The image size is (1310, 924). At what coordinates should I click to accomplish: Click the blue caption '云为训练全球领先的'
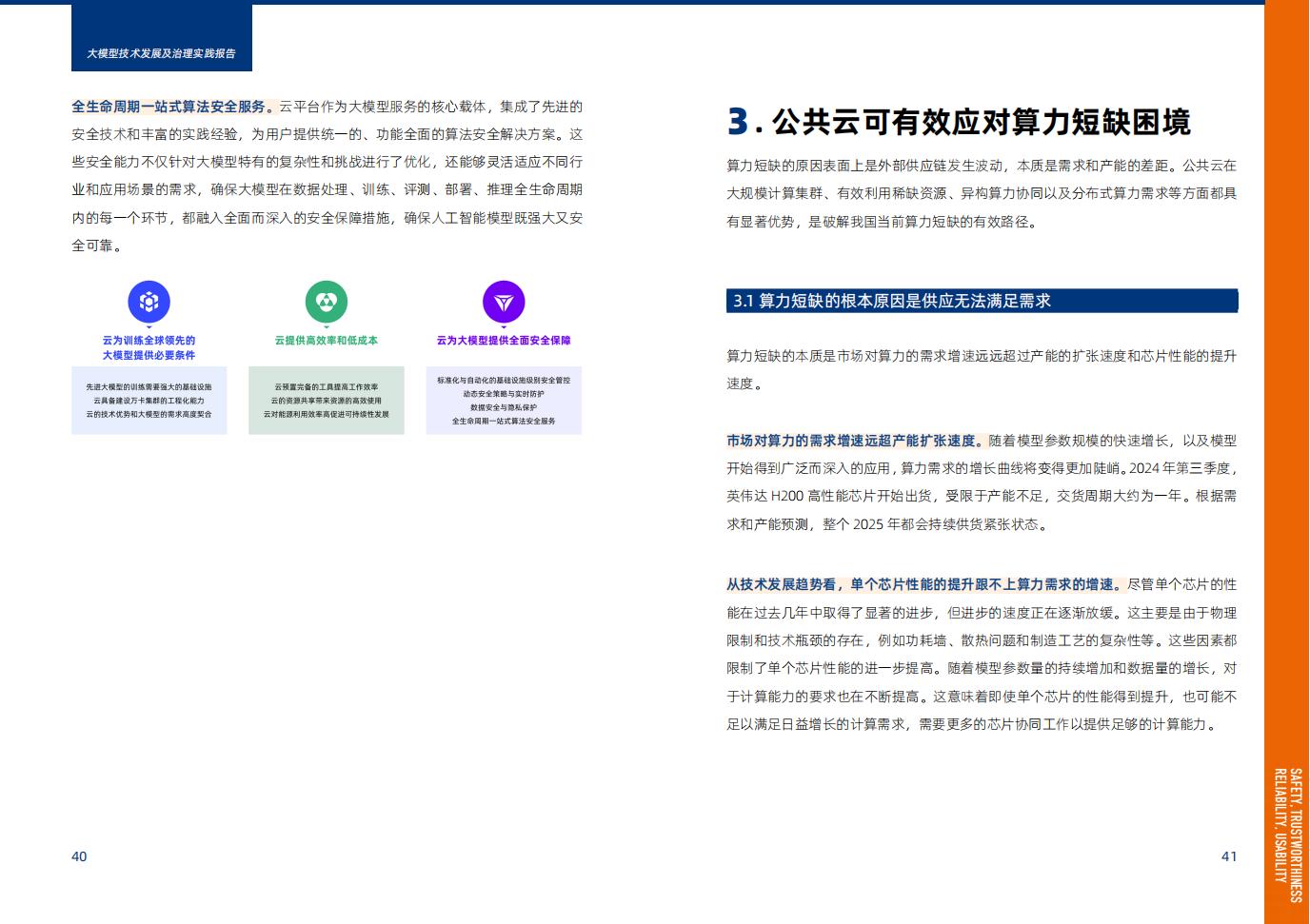pos(149,340)
